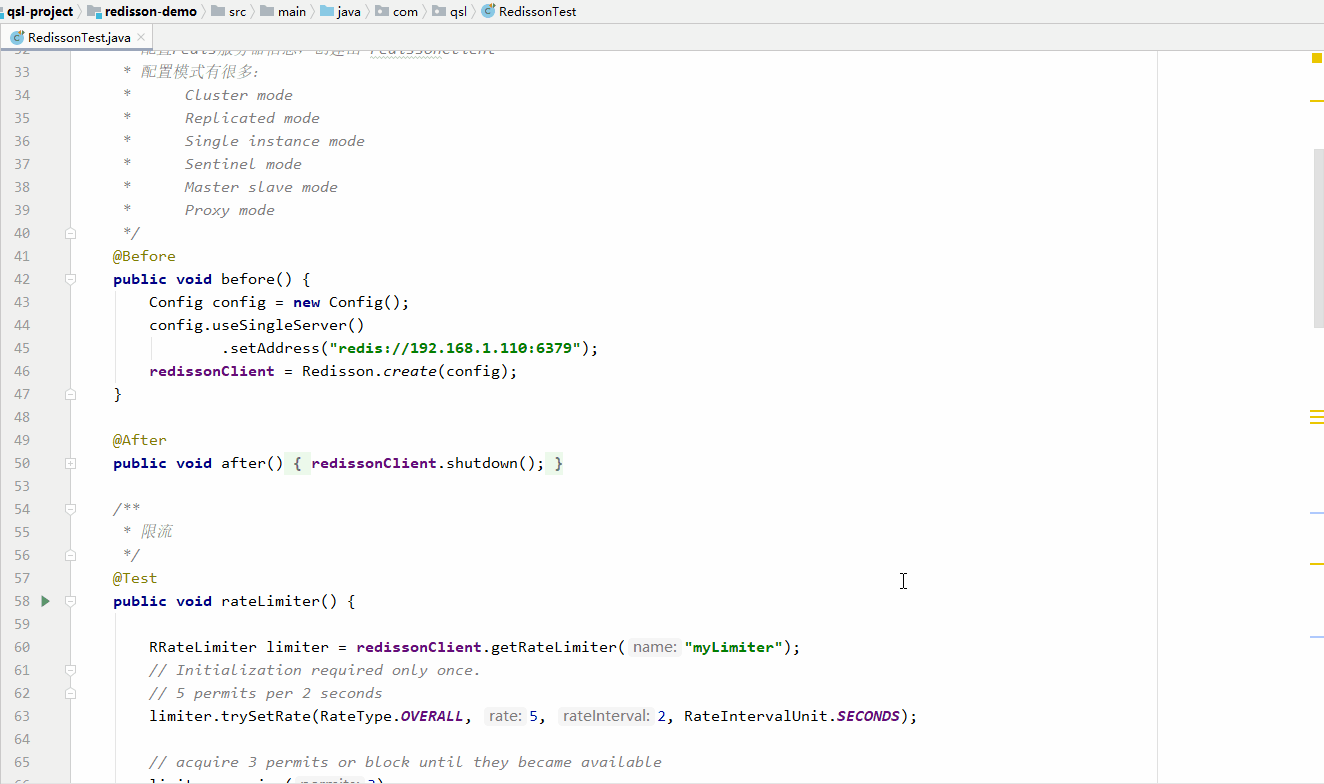The height and width of the screenshot is (784, 1324).
Task: Click the "Proxy mode" comment text
Action: tap(230, 210)
